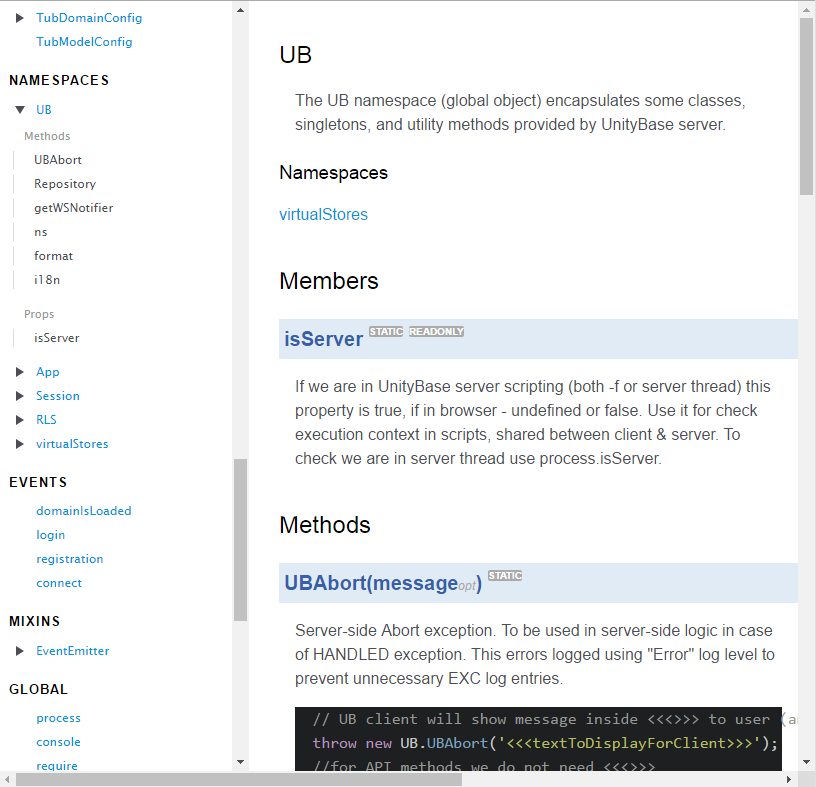Open the process global documentation
The height and width of the screenshot is (787, 816).
(x=58, y=717)
